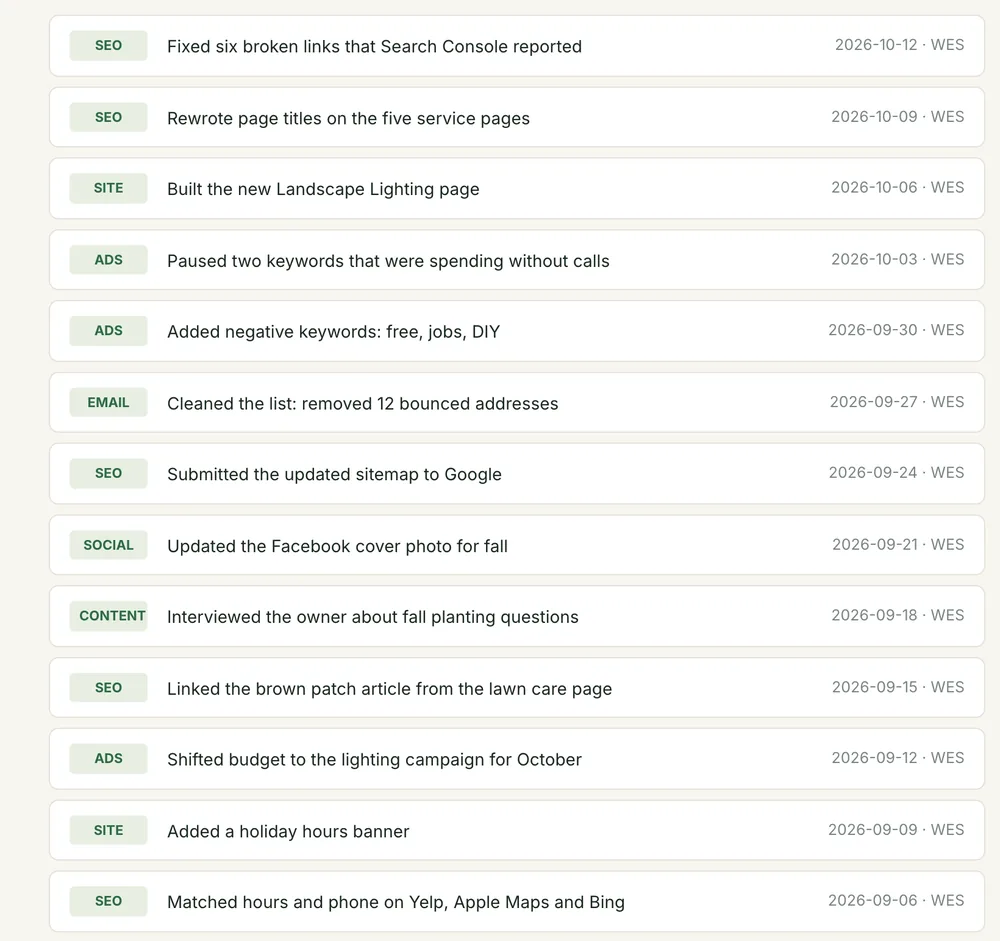Click the ADS tag on the shifted budget entry
The image size is (1000, 941).
pyautogui.click(x=108, y=759)
